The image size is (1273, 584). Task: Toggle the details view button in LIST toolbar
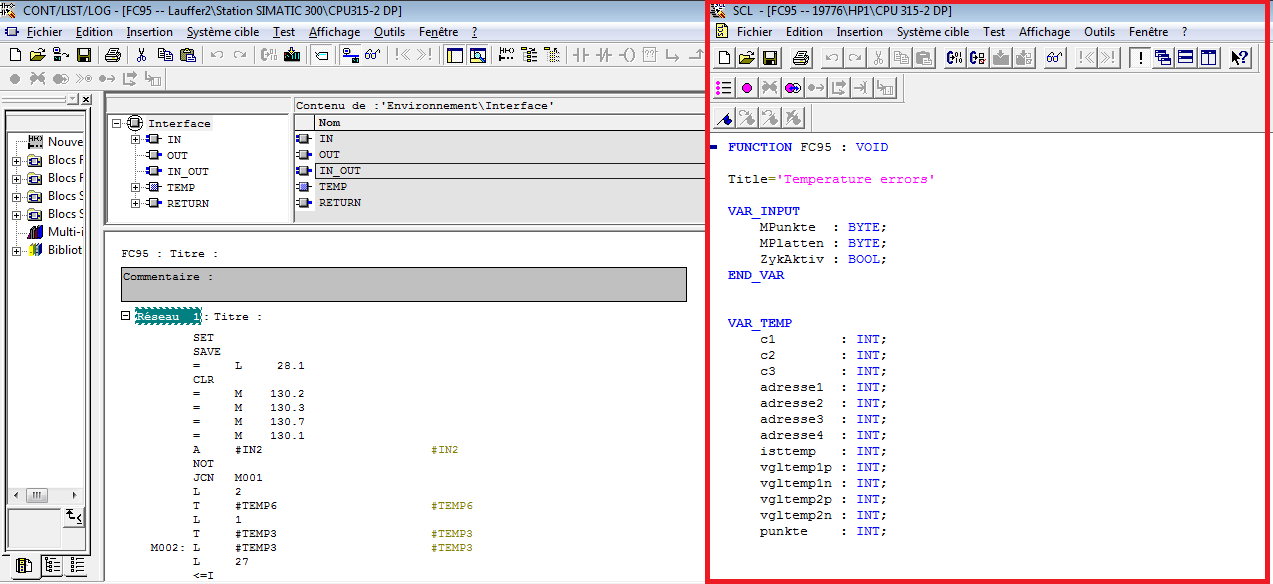pos(477,55)
